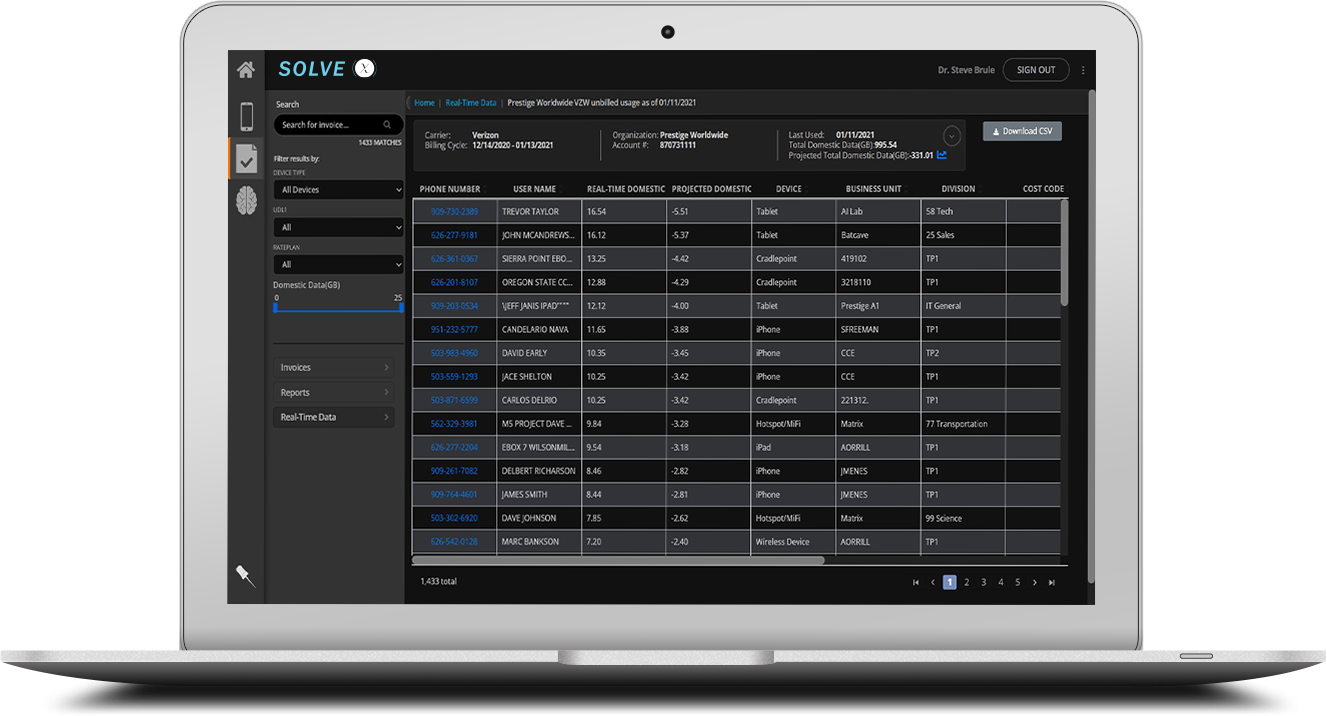Click the Sign Out button
The height and width of the screenshot is (716, 1327).
pos(1036,70)
